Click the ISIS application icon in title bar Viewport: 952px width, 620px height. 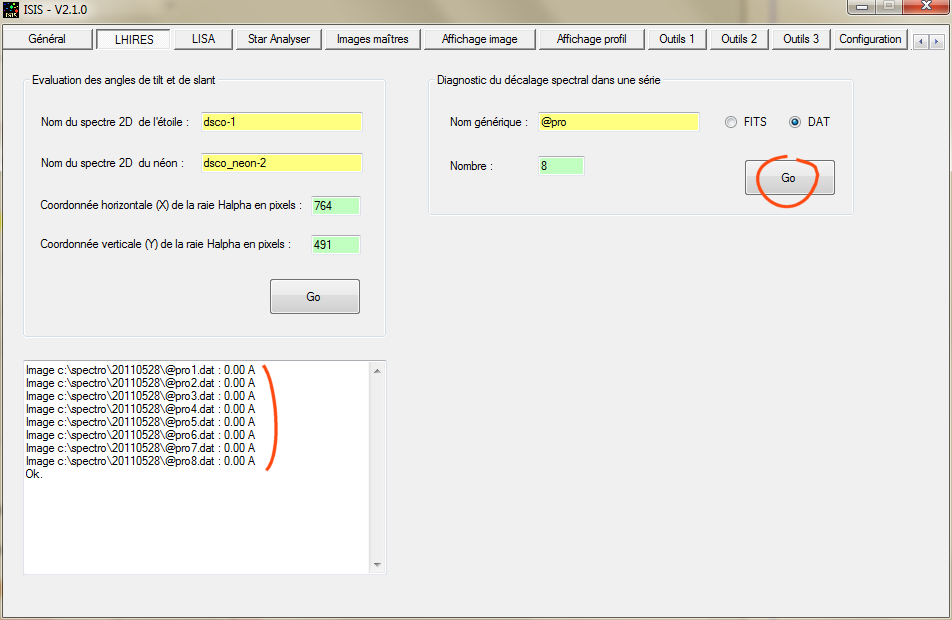[12, 11]
